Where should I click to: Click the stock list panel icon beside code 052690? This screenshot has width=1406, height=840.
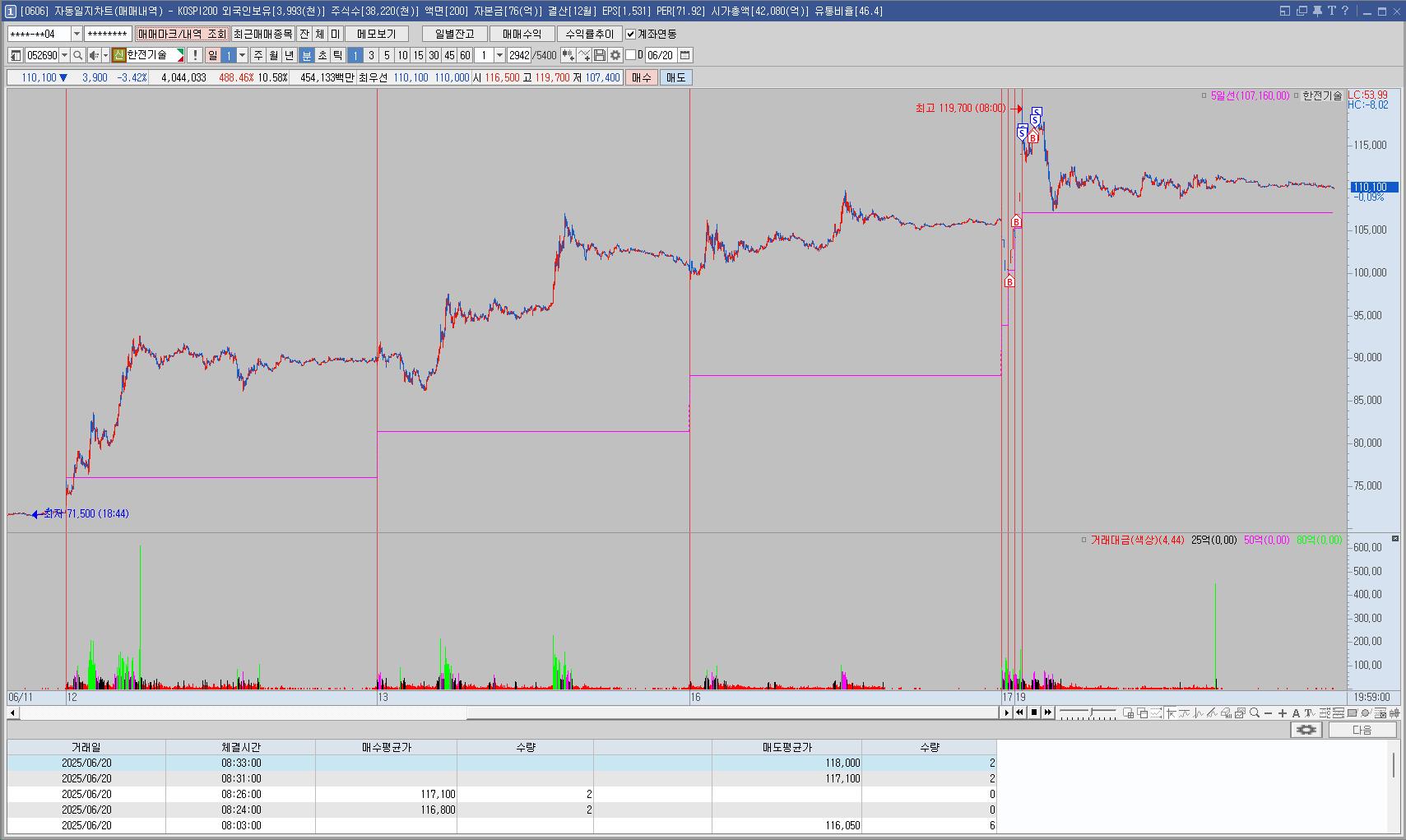(x=16, y=55)
